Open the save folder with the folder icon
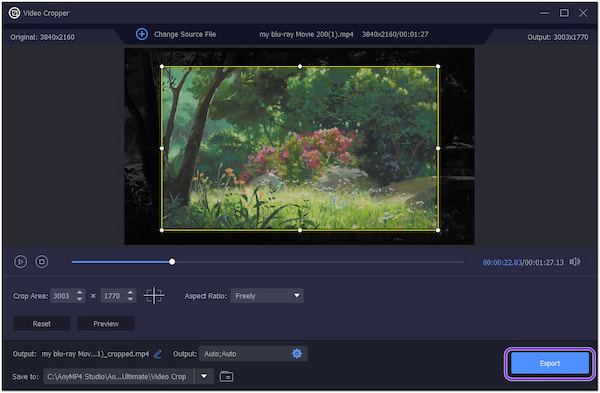 point(226,377)
